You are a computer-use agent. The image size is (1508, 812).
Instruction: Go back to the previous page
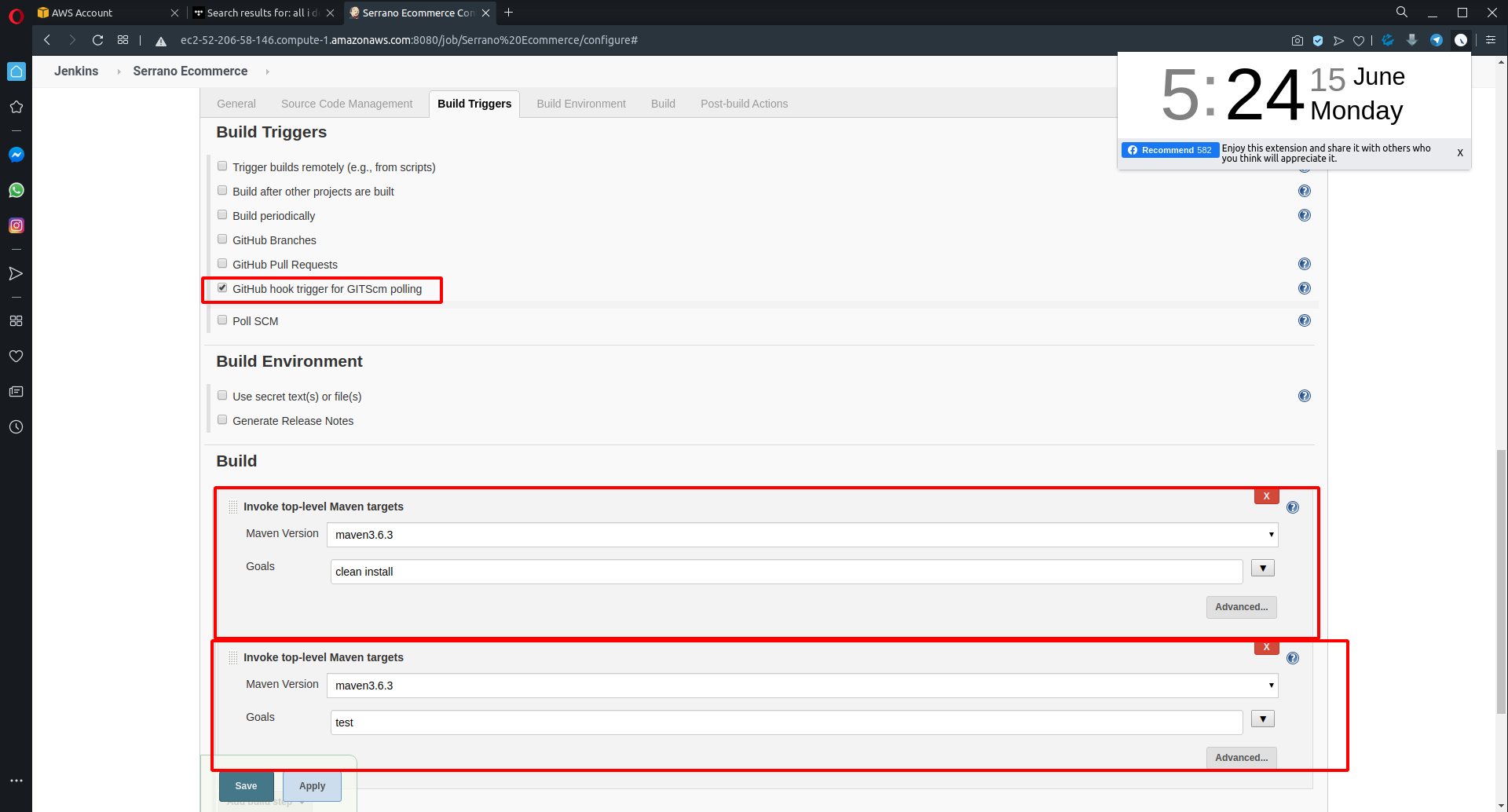tap(47, 40)
